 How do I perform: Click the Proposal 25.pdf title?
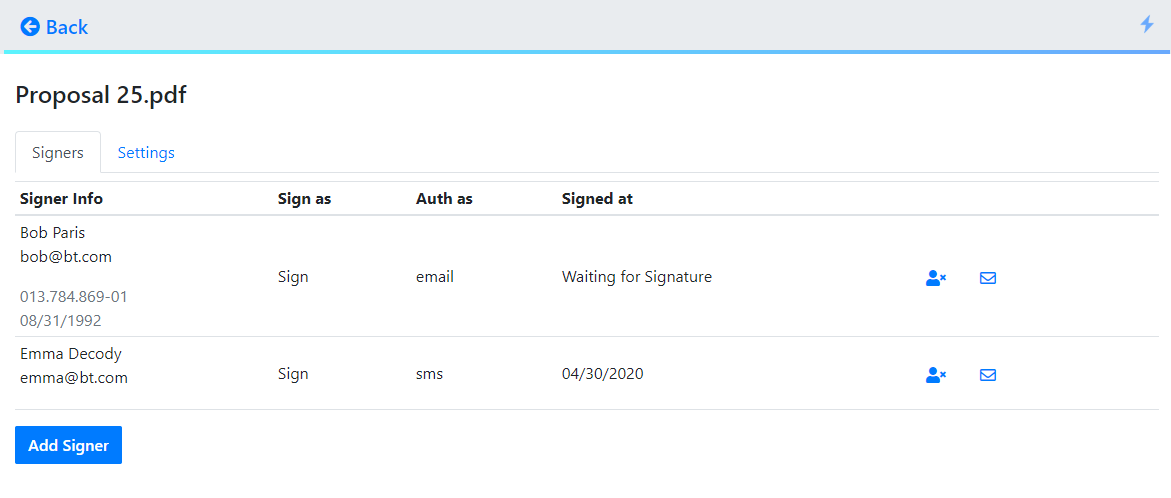pos(101,95)
